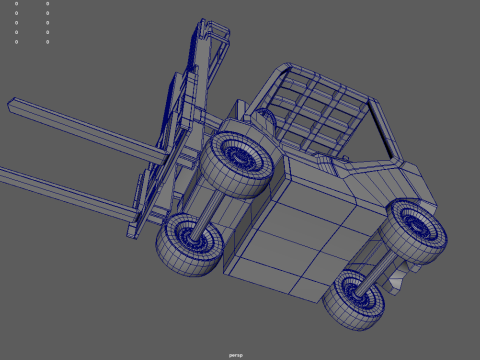This screenshot has height=360, width=480.
Task: Click the persp camera label
Action: (x=236, y=355)
